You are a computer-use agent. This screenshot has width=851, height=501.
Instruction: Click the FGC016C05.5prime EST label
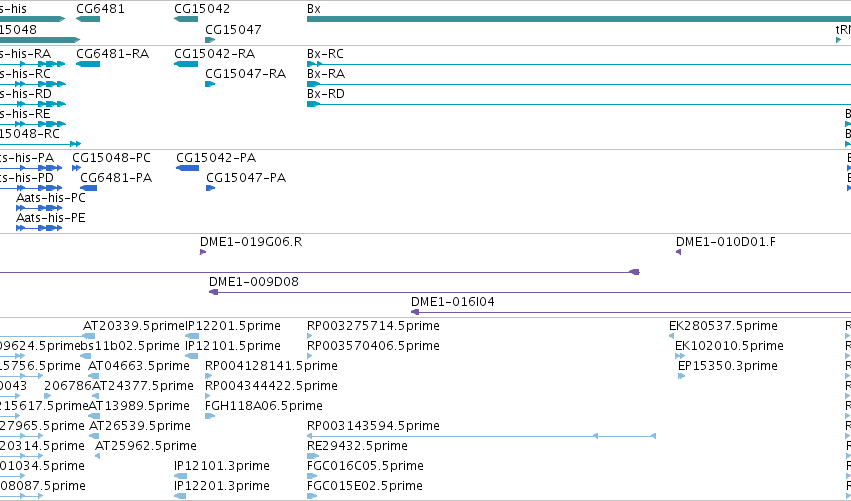(365, 466)
